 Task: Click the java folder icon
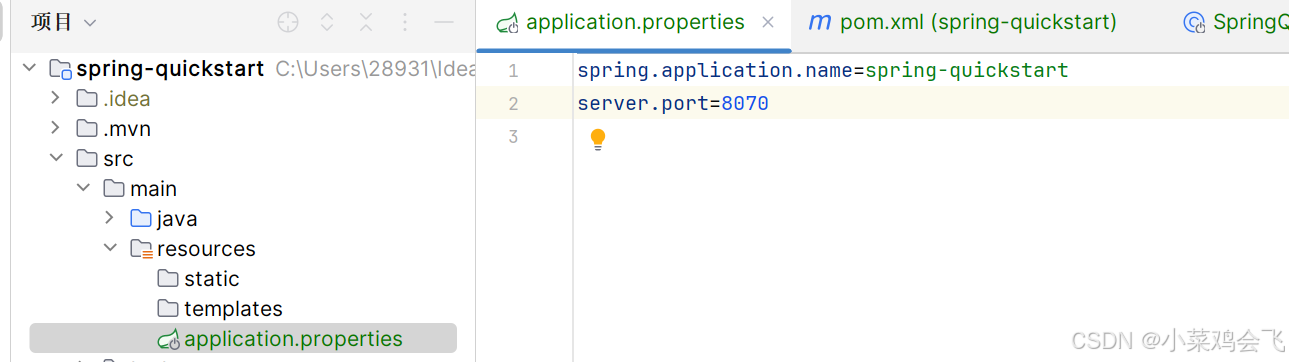140,219
